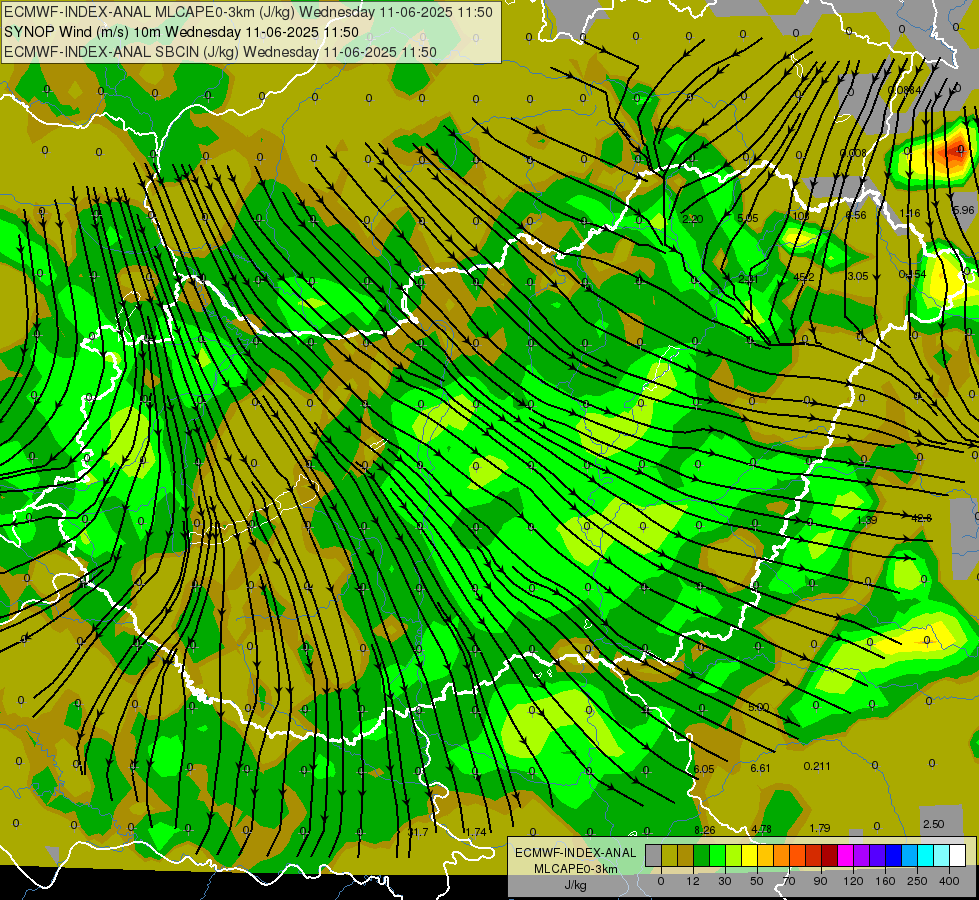Click the legend tick value 250
The width and height of the screenshot is (979, 900).
point(917,881)
